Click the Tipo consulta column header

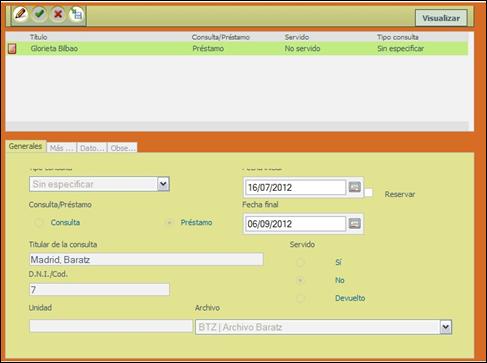tap(398, 37)
